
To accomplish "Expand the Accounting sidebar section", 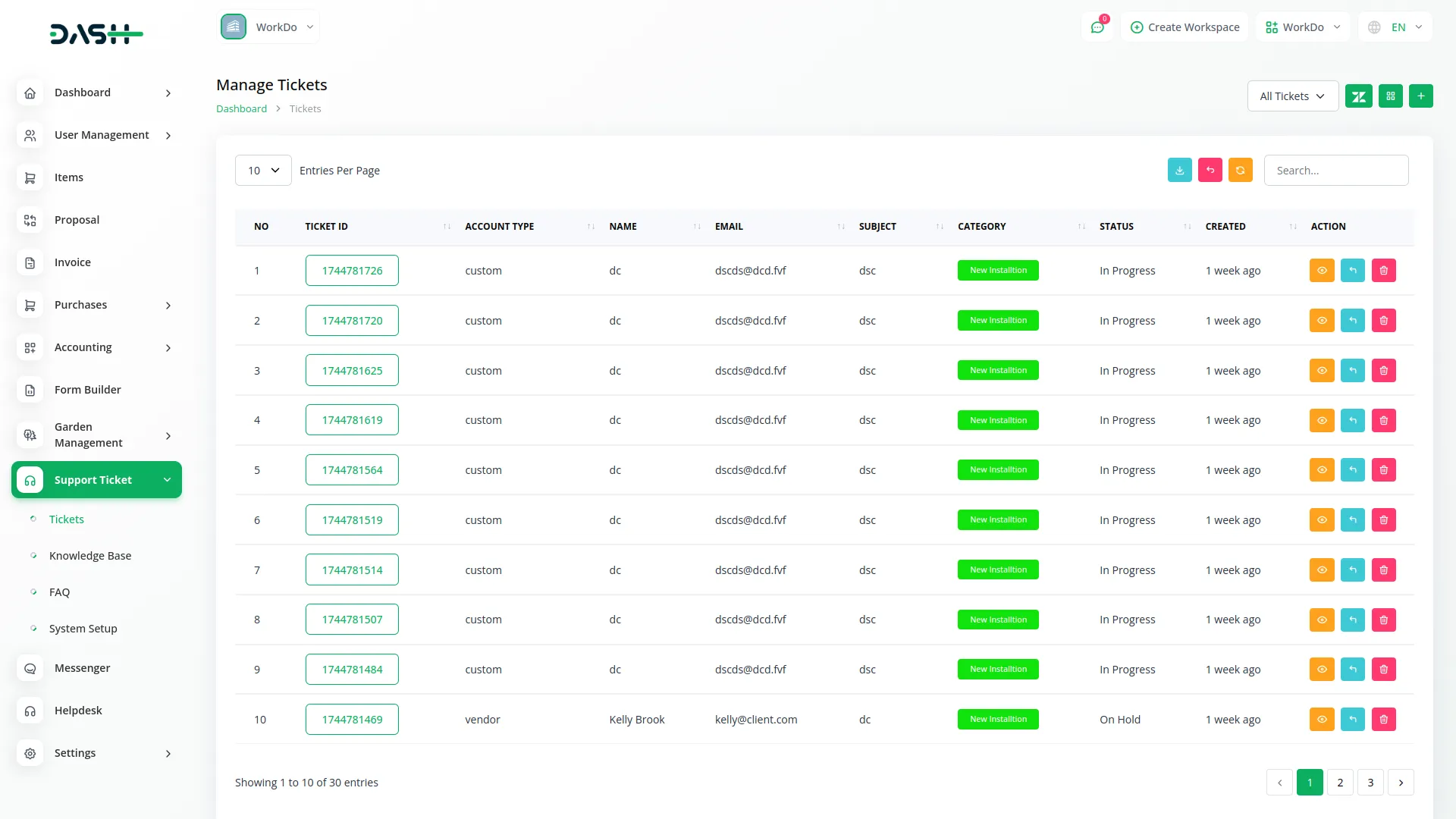I will (x=96, y=347).
